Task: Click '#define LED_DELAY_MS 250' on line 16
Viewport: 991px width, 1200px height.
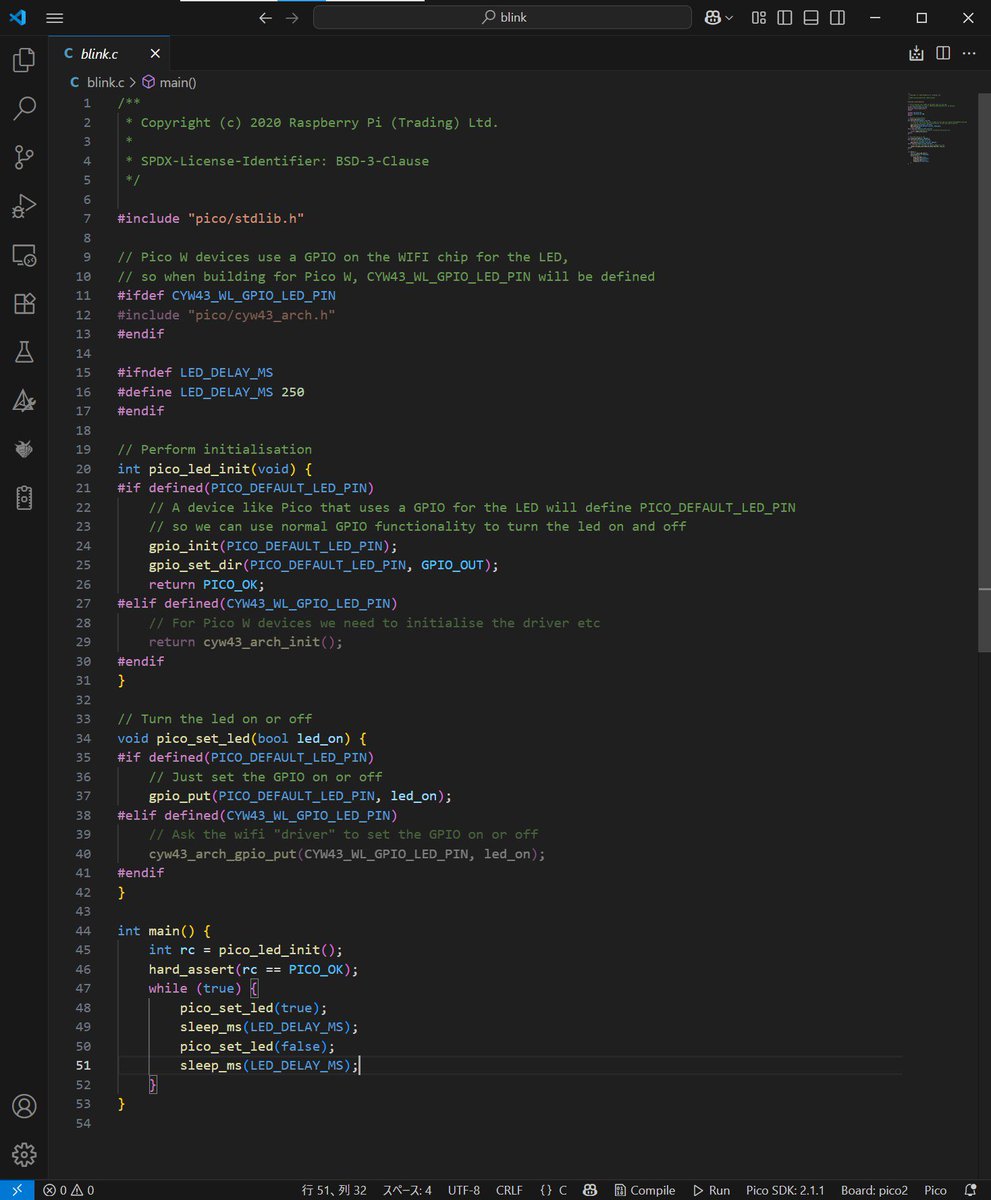Action: [210, 391]
